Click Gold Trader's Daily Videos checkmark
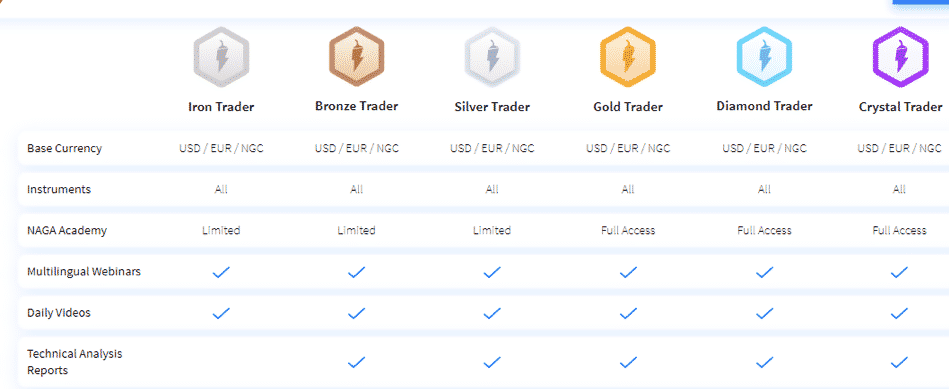 click(x=628, y=313)
